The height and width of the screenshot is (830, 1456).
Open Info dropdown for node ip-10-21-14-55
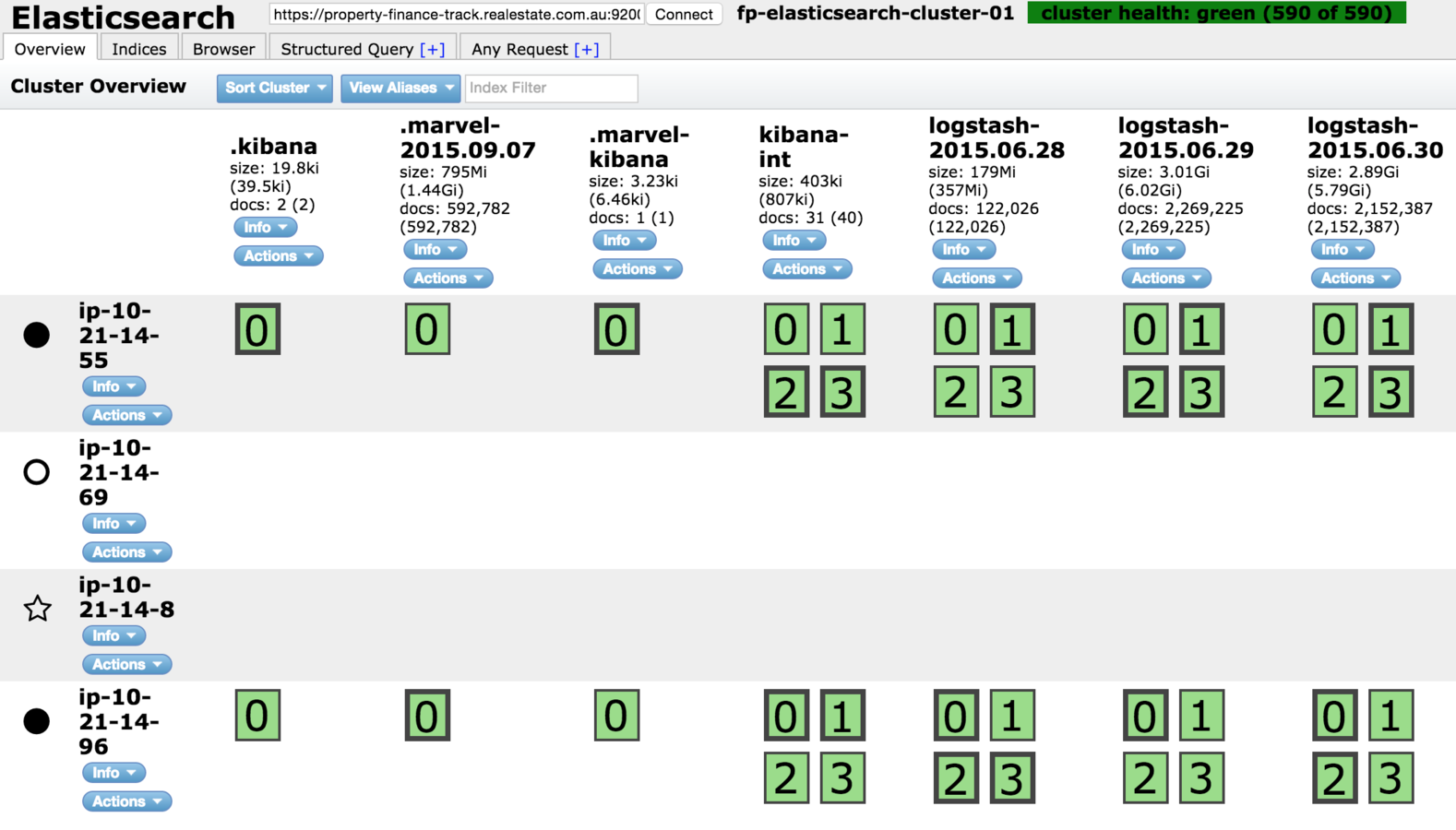114,386
